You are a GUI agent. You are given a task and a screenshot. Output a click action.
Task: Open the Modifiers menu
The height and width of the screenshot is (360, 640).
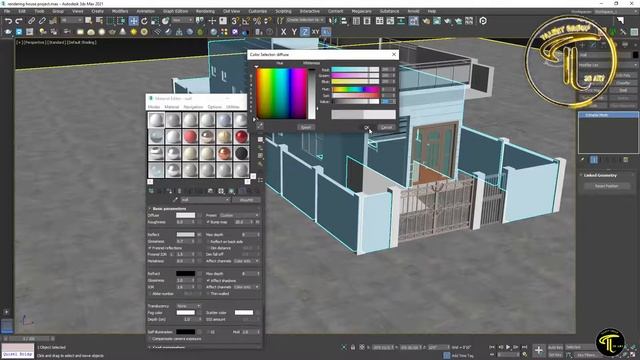[x=120, y=11]
